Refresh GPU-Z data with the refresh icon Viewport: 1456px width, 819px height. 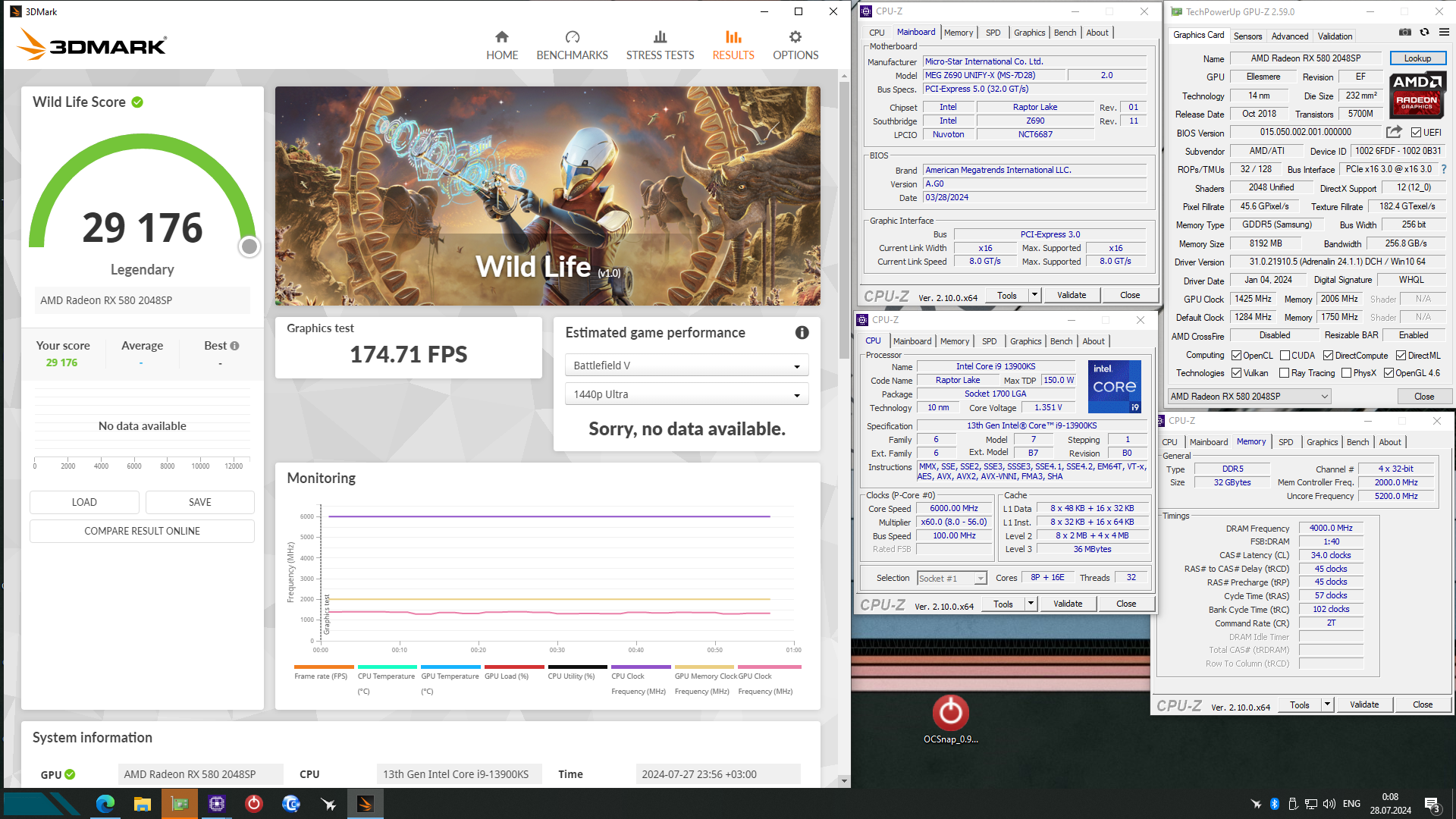click(1424, 32)
